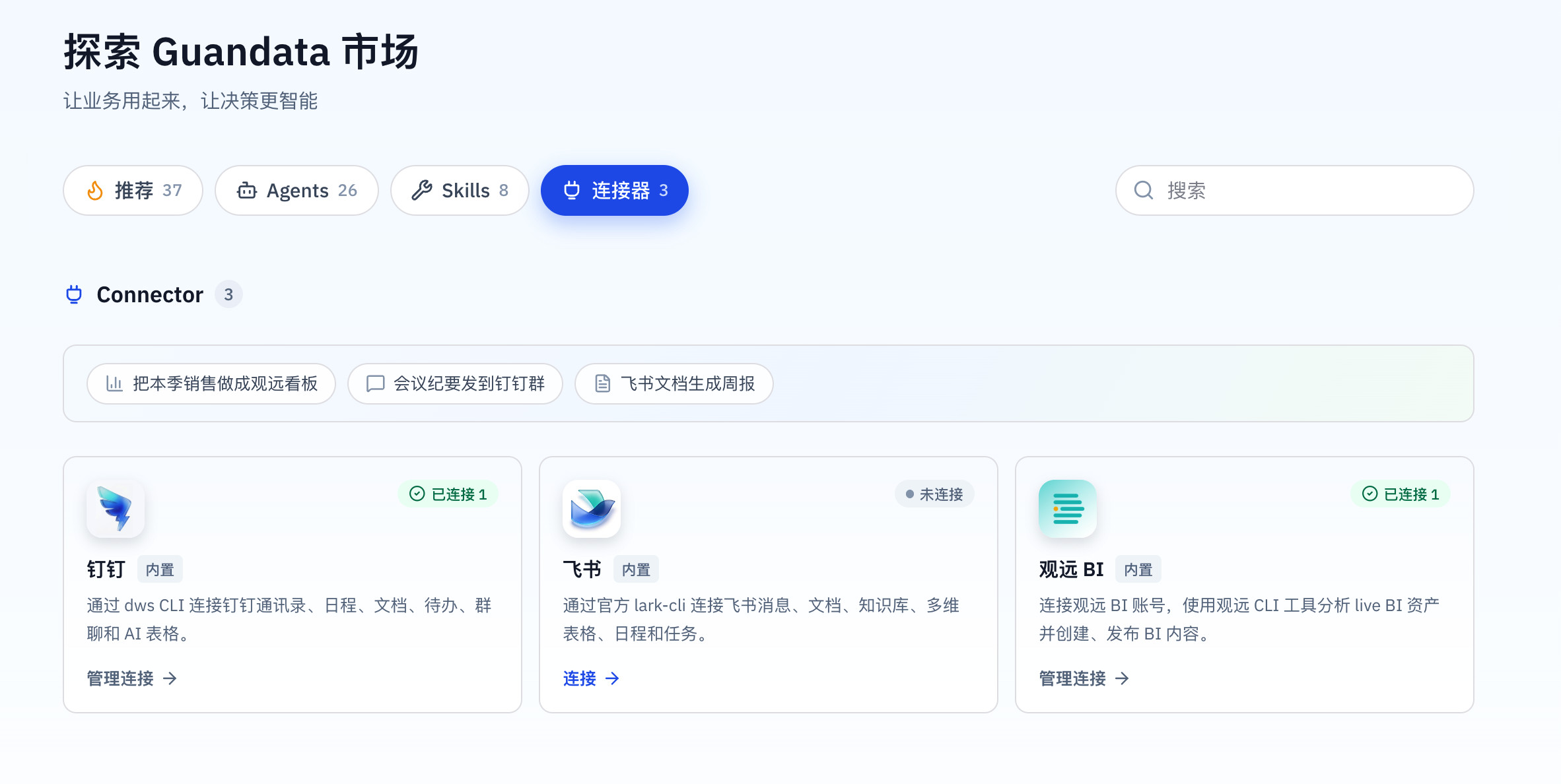This screenshot has width=1561, height=784.
Task: Click check circle icon on 观远 BI status
Action: [1370, 494]
